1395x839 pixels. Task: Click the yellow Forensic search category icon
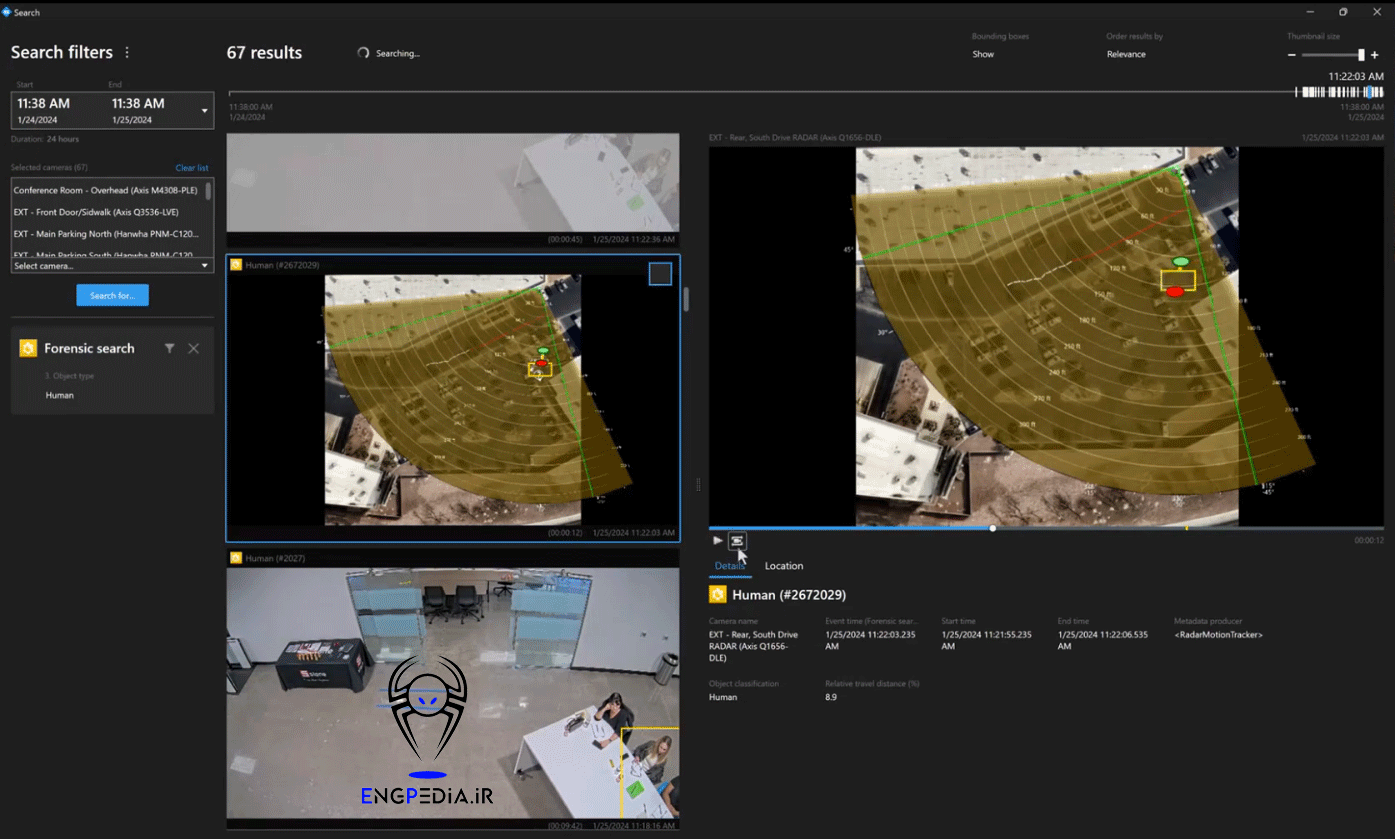click(x=29, y=348)
